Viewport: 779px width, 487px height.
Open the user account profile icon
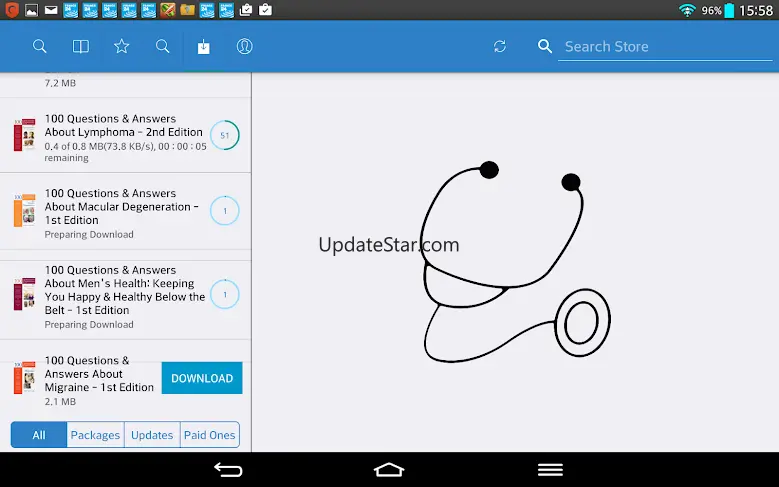click(x=244, y=47)
